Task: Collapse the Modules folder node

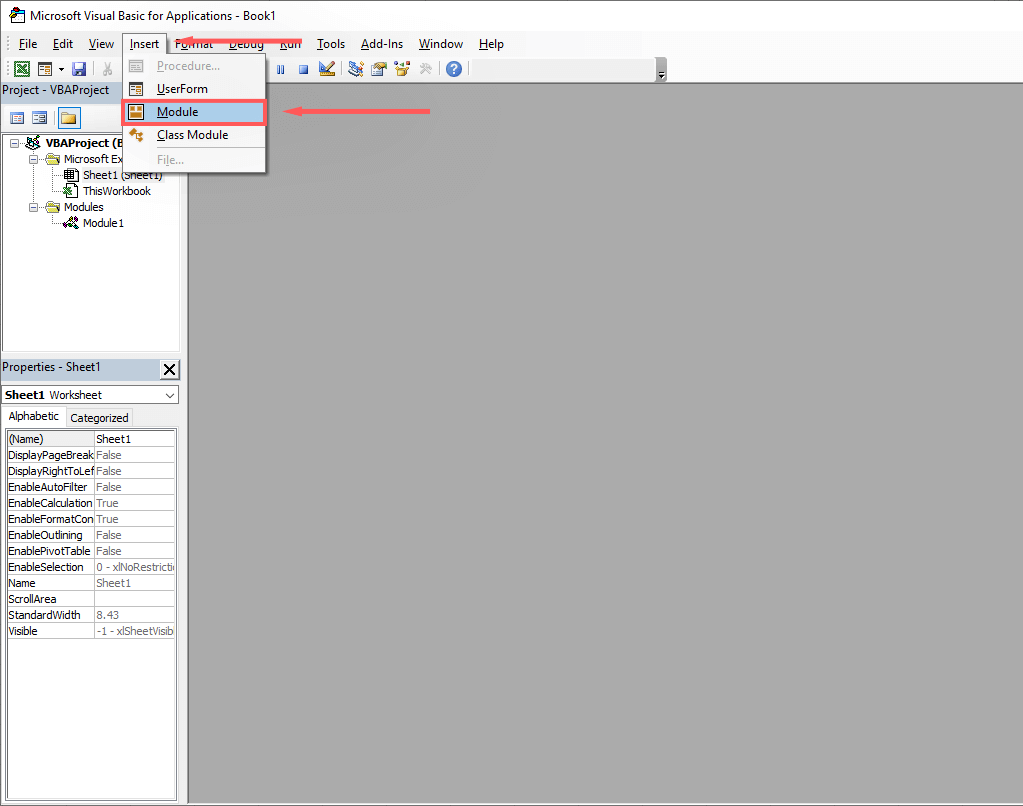Action: pyautogui.click(x=33, y=208)
